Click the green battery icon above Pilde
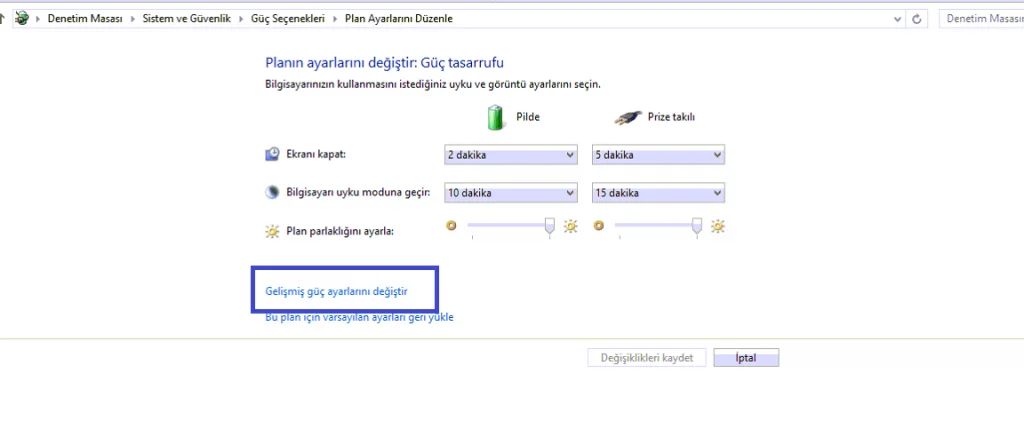Screen dimensions: 1024x429 [496, 116]
